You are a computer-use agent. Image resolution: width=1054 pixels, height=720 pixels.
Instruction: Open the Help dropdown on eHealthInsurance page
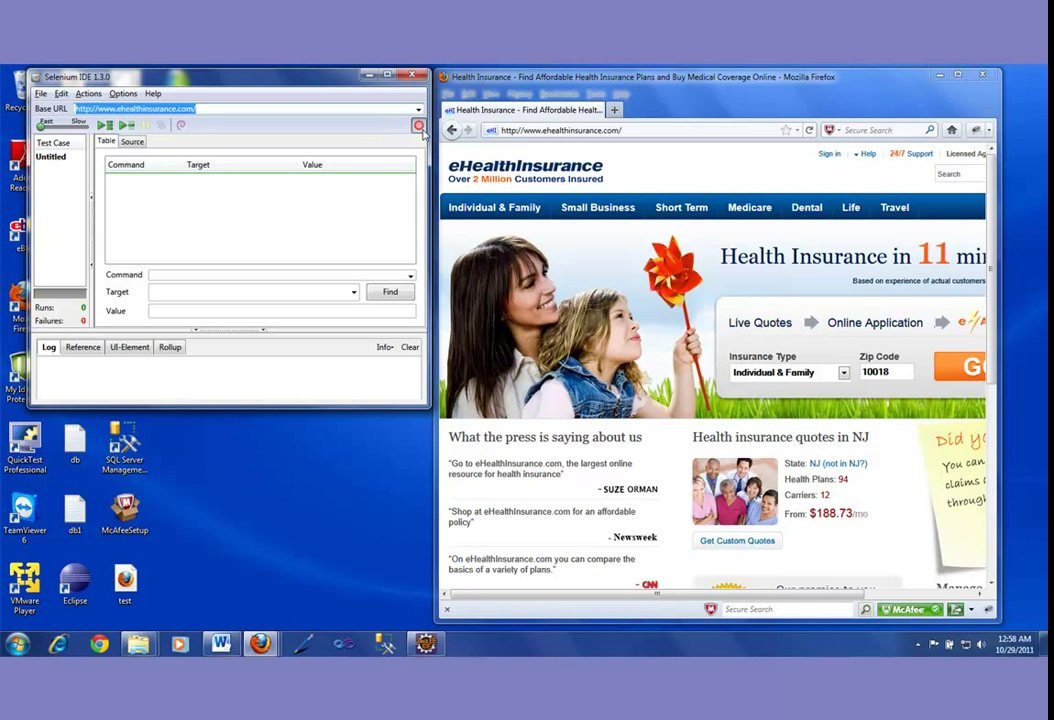click(864, 154)
